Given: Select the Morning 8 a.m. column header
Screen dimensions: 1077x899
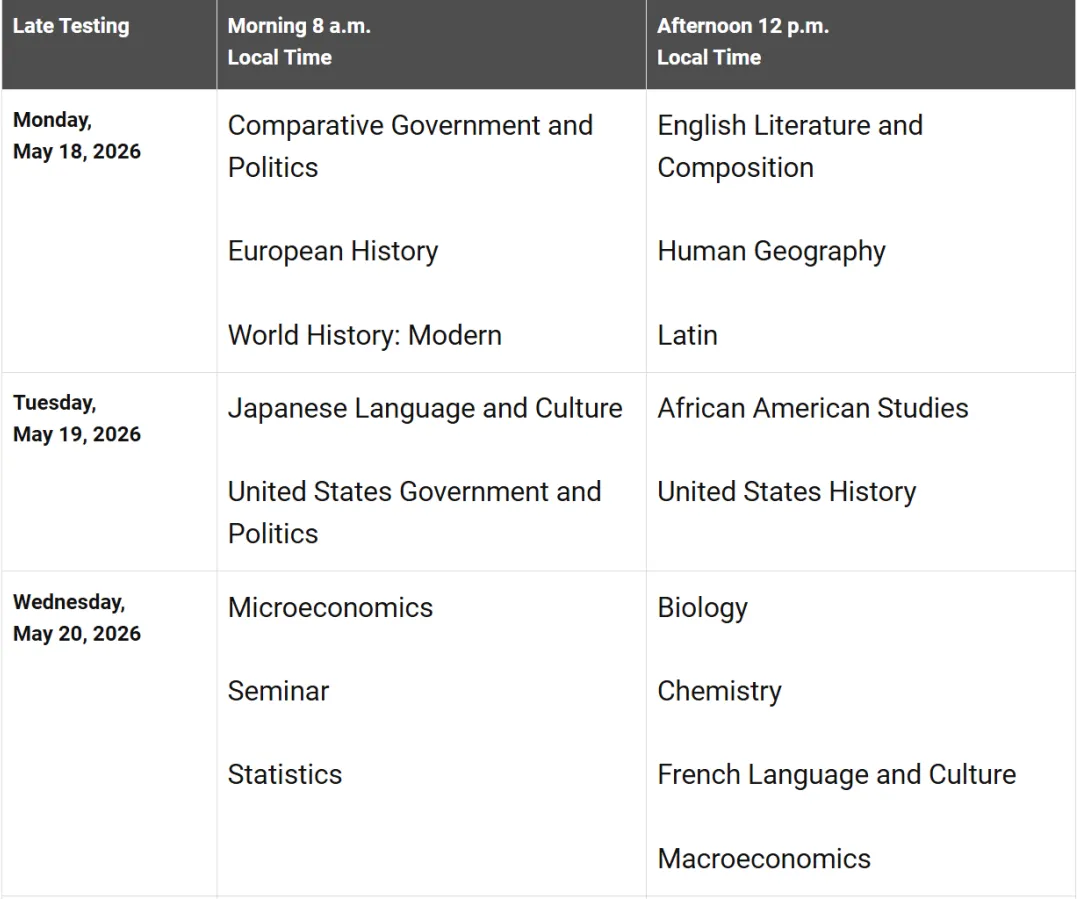Looking at the screenshot, I should pos(299,42).
